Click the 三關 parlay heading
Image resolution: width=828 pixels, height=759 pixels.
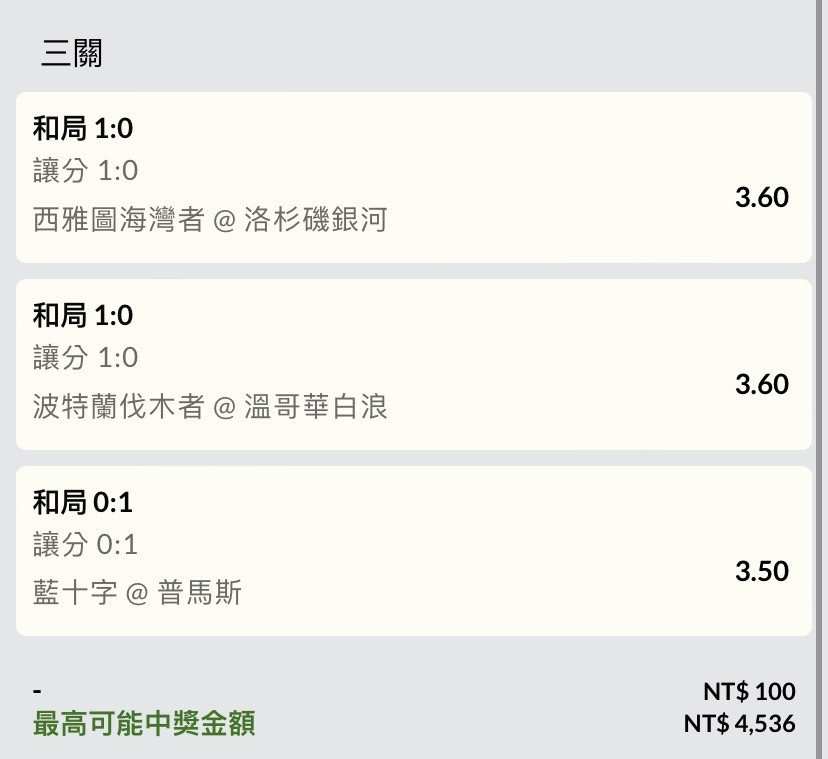pyautogui.click(x=71, y=53)
